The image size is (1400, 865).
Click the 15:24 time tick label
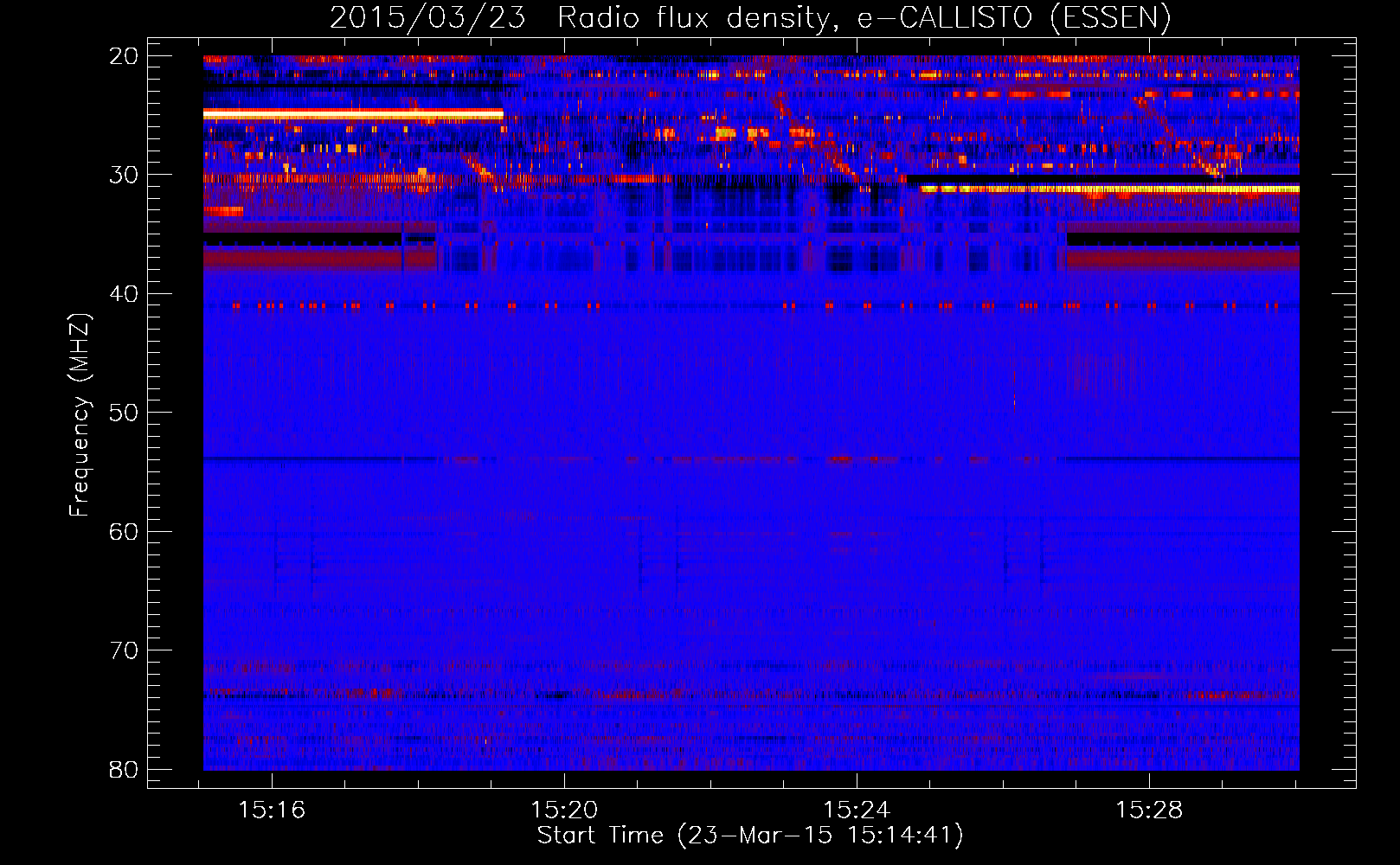coord(857,811)
